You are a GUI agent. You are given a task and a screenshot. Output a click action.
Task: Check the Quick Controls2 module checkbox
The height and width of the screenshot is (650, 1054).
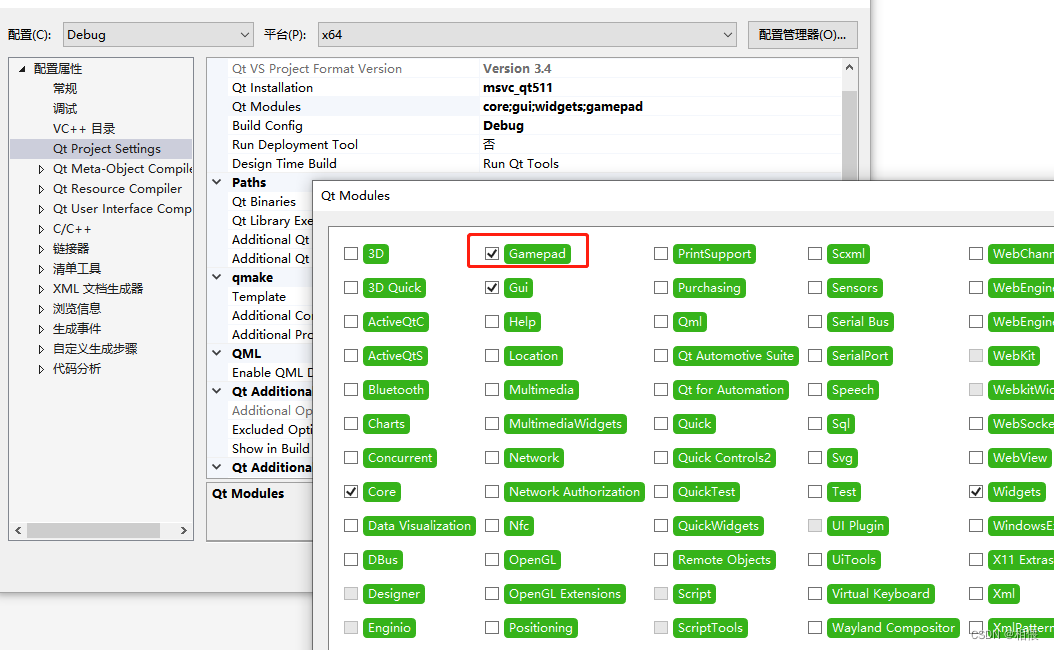coord(661,457)
